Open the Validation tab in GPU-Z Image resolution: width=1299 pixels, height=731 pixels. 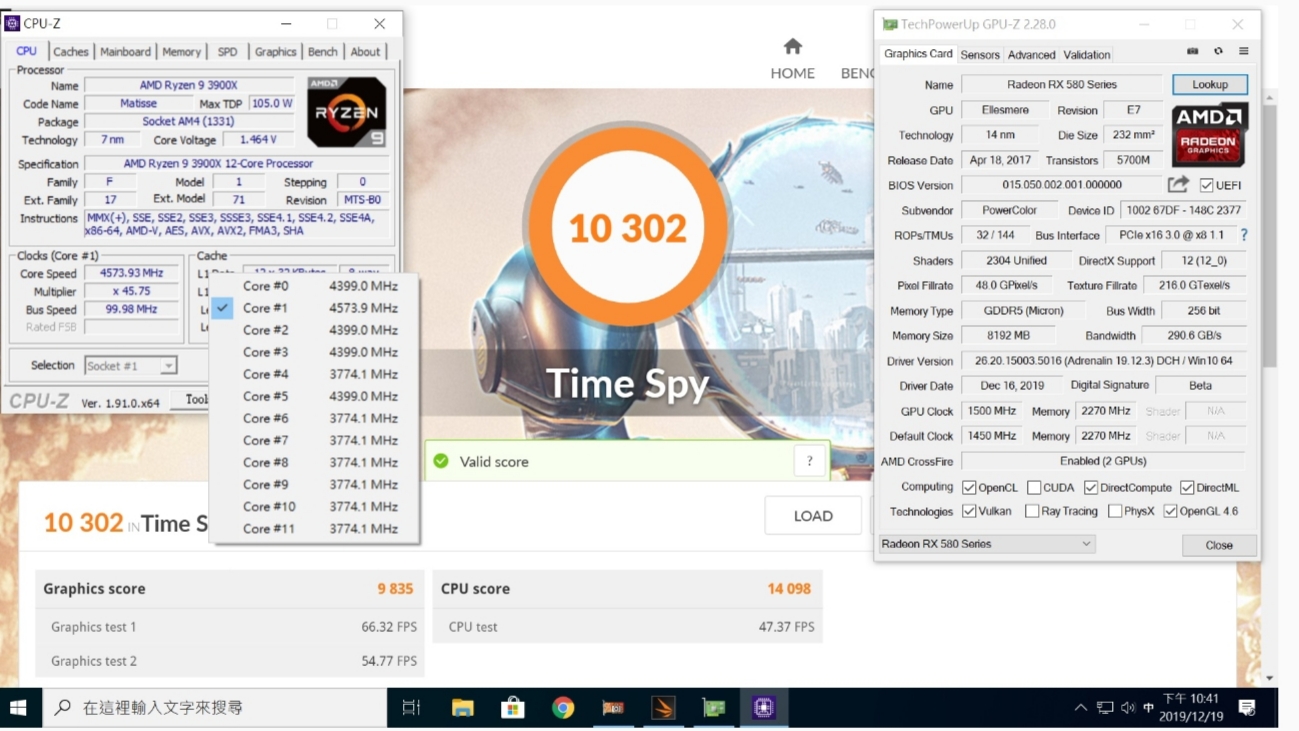1086,55
